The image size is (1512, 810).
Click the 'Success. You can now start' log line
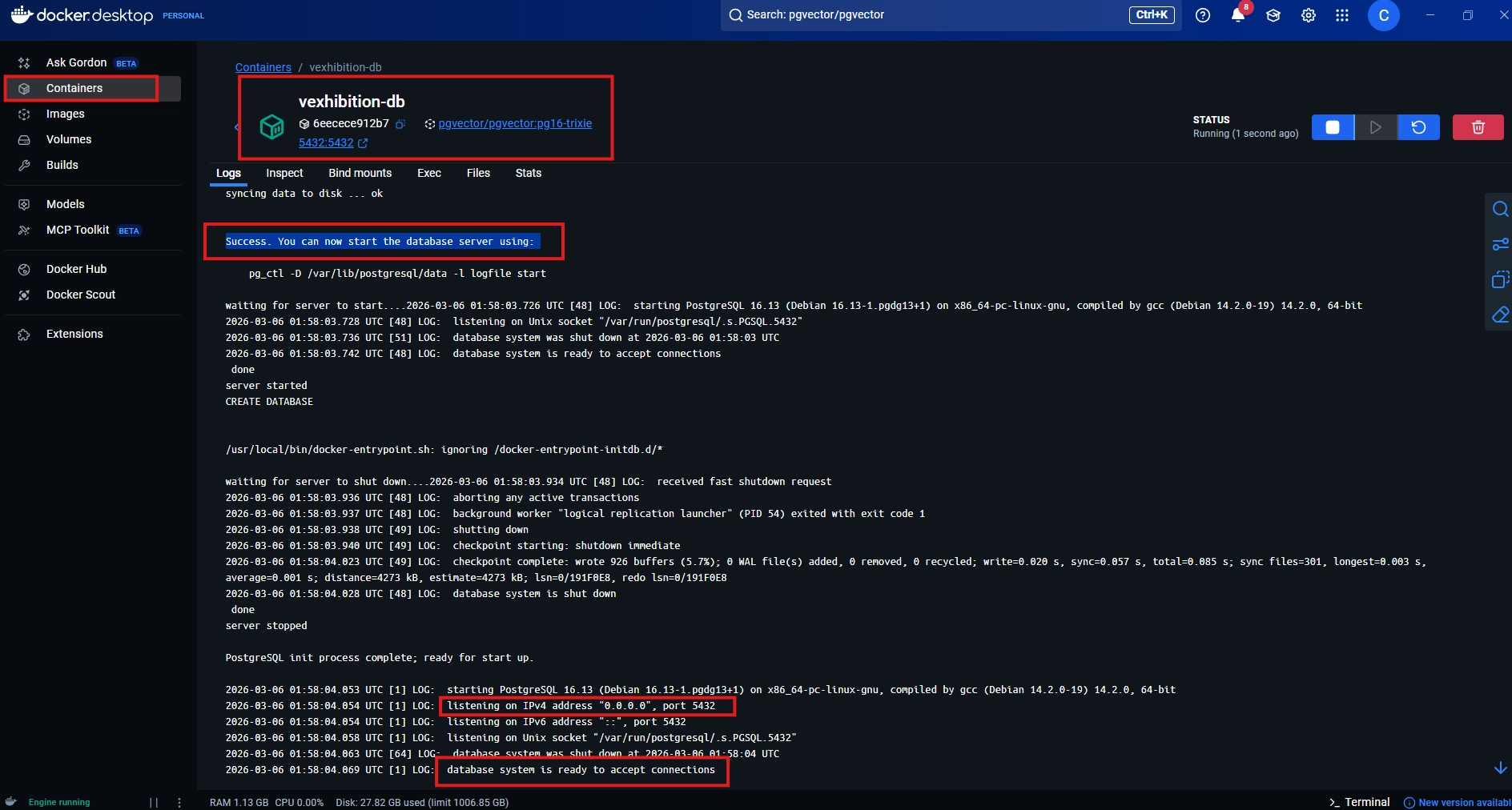click(380, 241)
